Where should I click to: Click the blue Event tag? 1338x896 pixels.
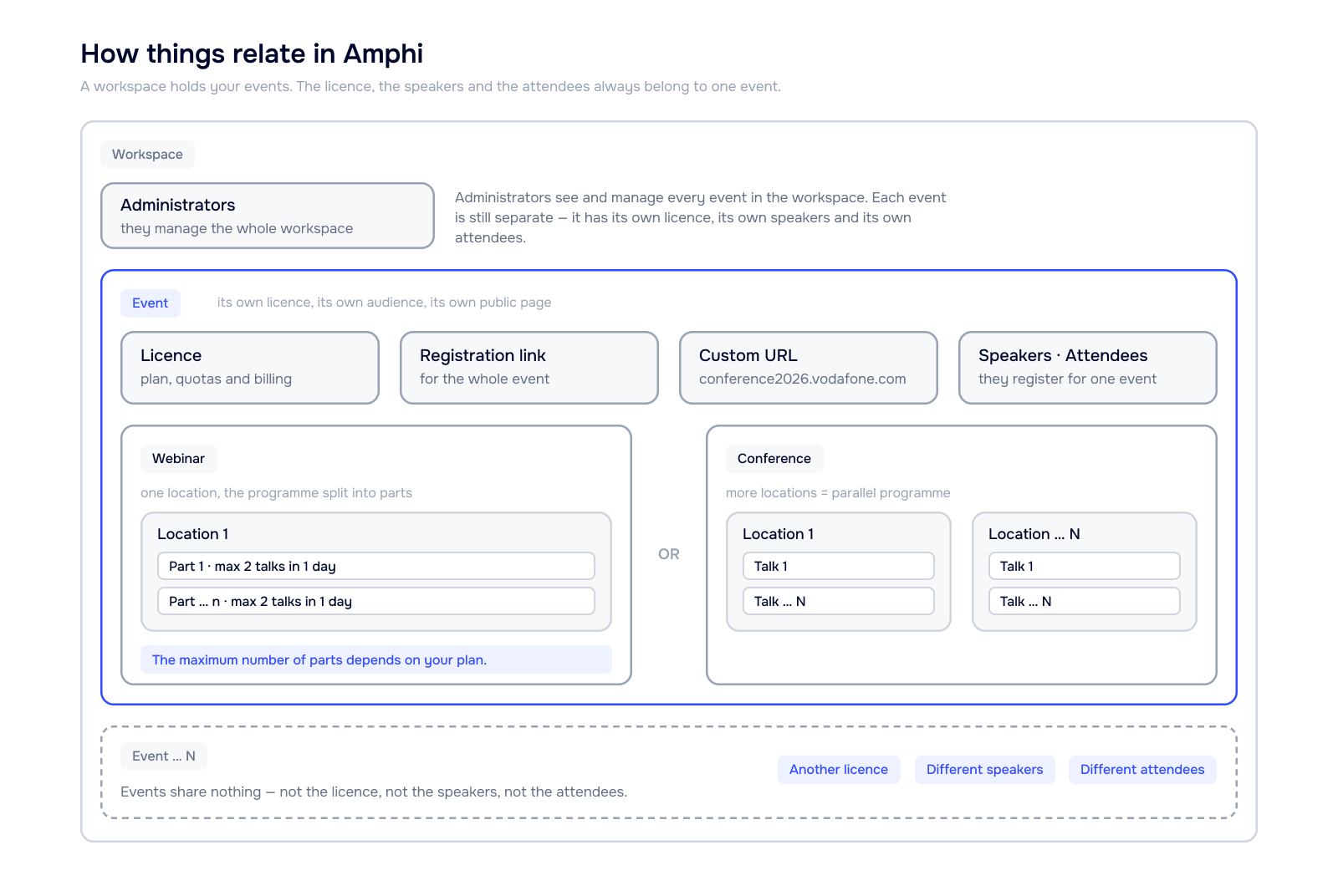151,303
